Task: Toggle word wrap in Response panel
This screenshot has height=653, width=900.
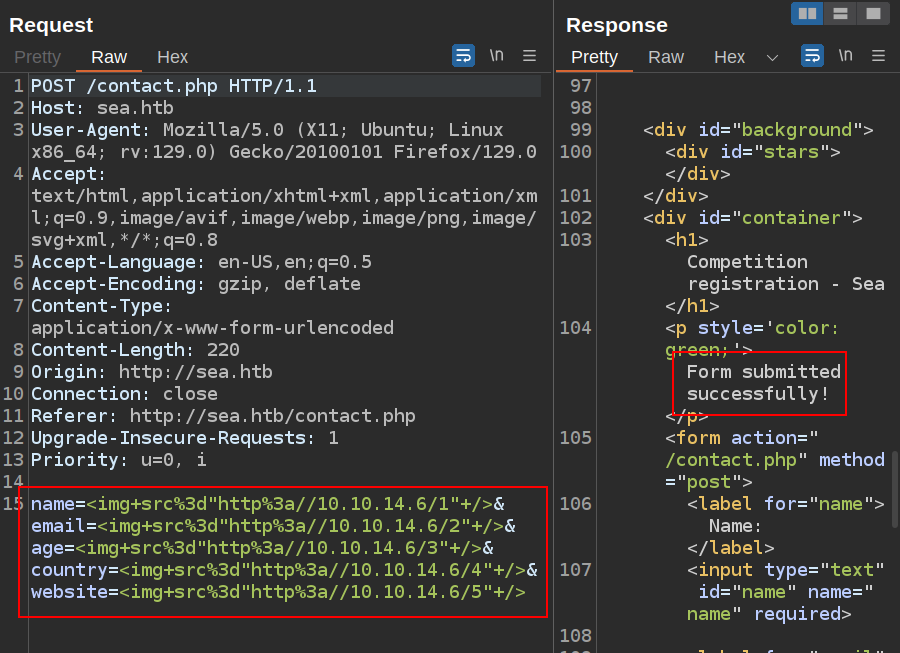Action: coord(812,56)
